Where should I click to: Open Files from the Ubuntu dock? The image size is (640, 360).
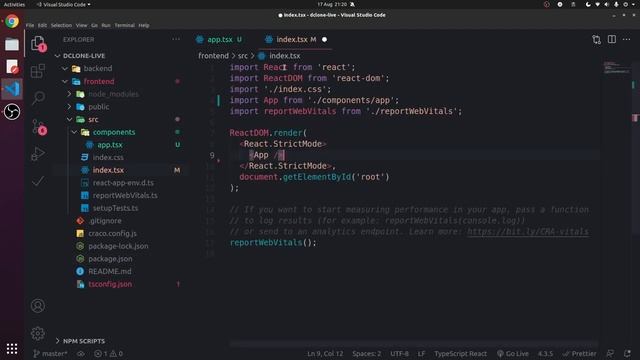click(x=12, y=44)
